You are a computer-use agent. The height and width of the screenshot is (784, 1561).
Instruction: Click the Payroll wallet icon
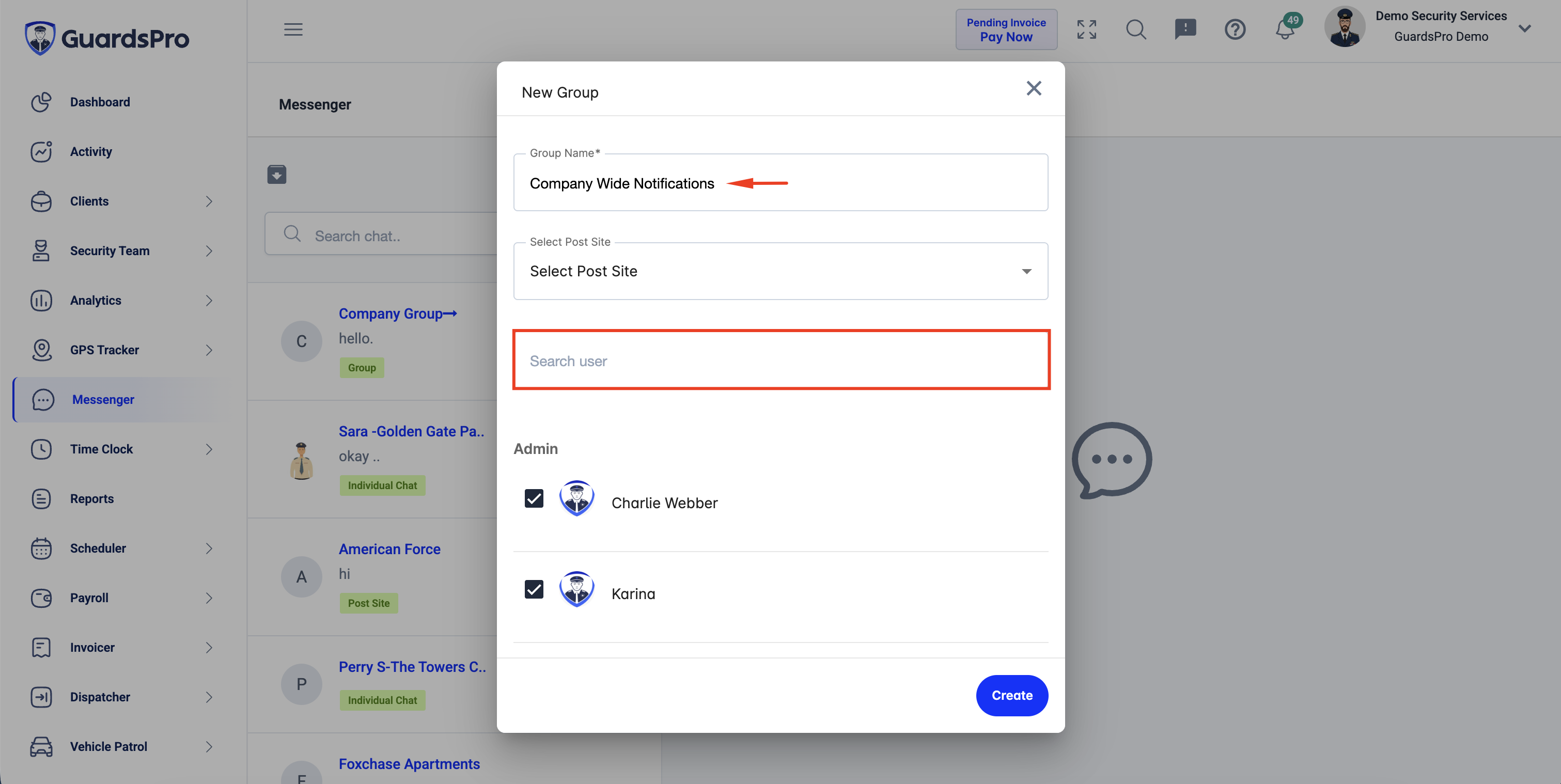41,598
